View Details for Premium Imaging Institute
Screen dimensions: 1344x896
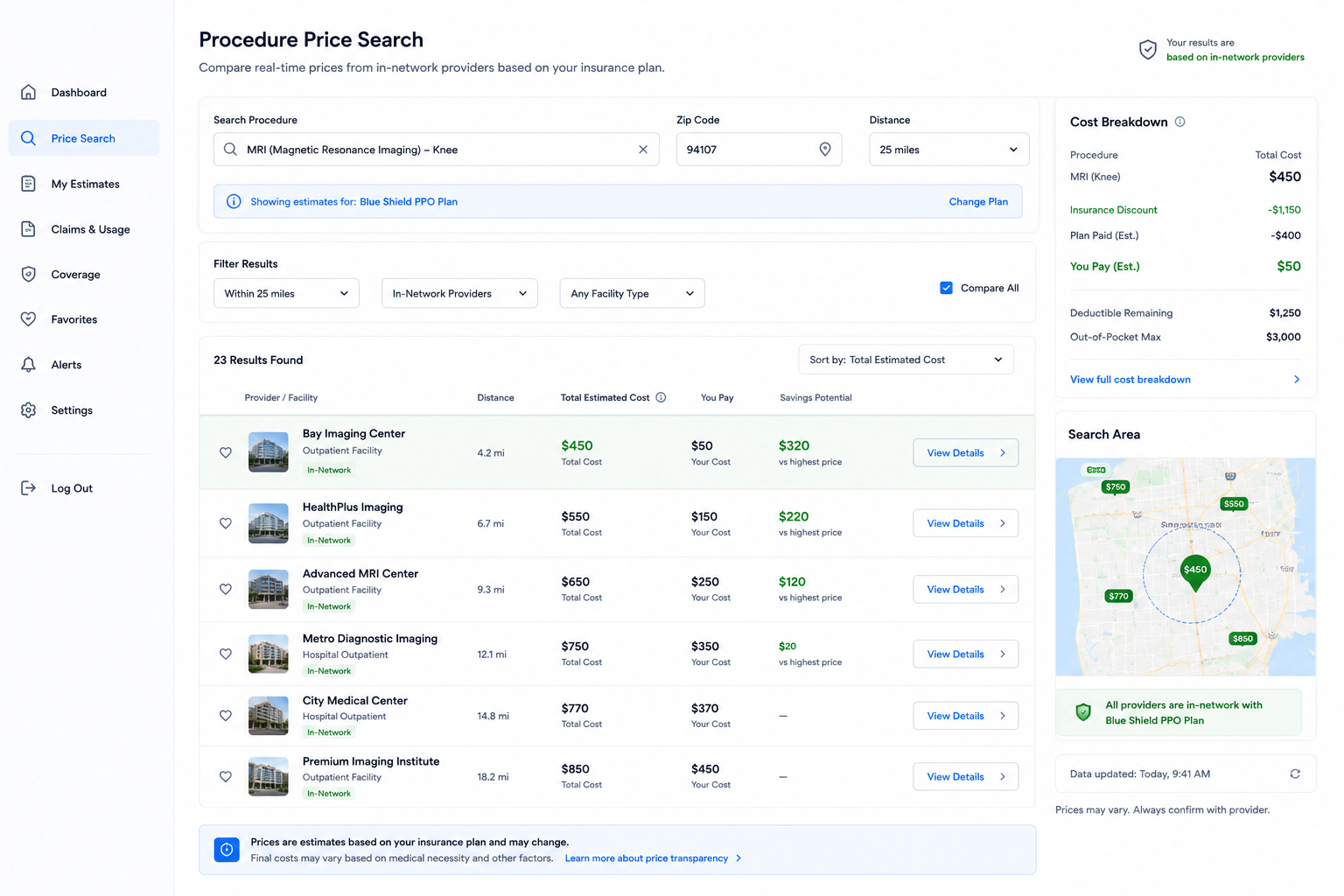(965, 777)
